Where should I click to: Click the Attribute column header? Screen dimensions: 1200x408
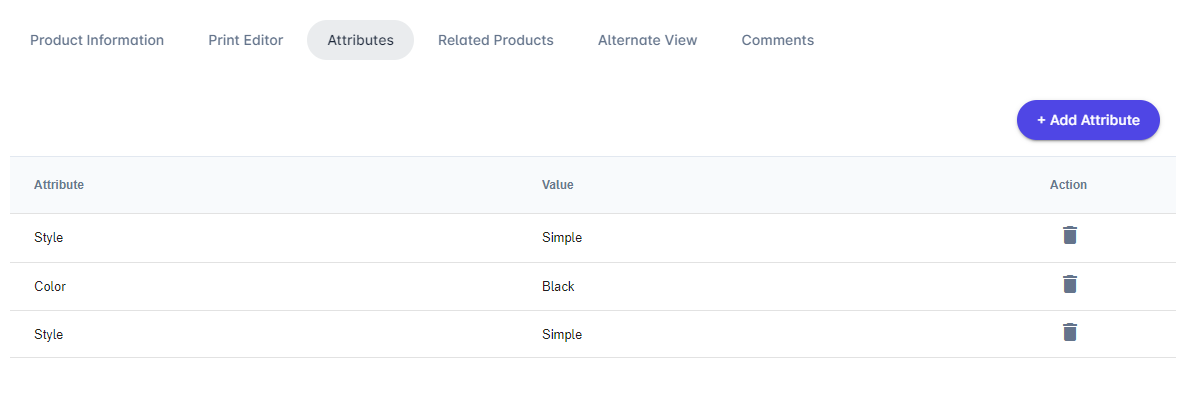click(59, 185)
